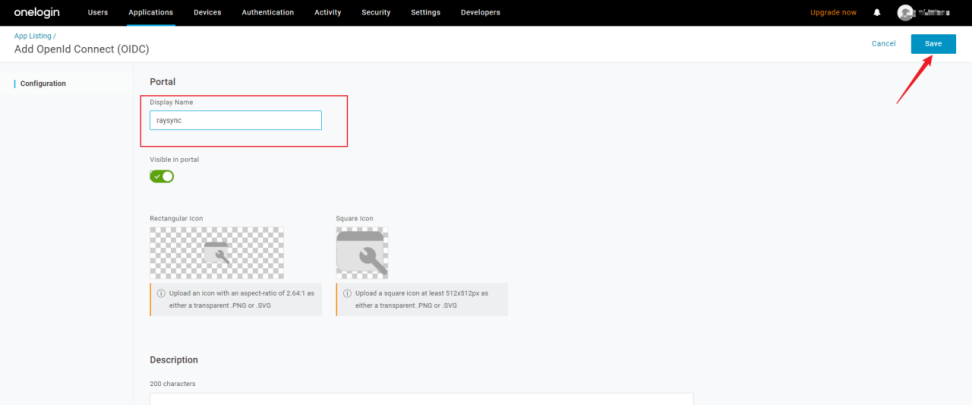This screenshot has height=405, width=972.
Task: Open the Authentication menu
Action: [268, 12]
